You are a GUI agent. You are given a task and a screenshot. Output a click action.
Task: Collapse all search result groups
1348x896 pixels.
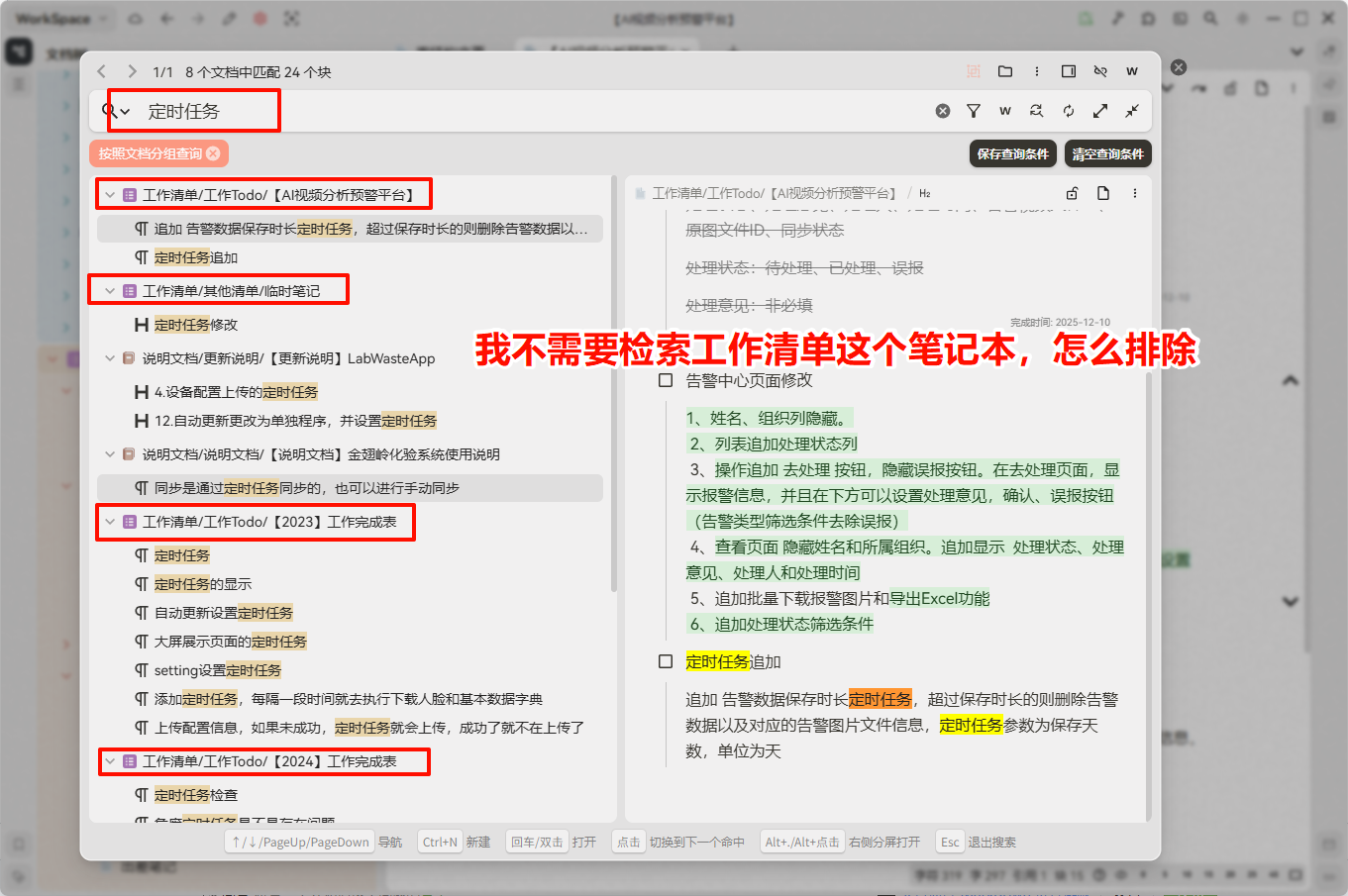(1132, 111)
